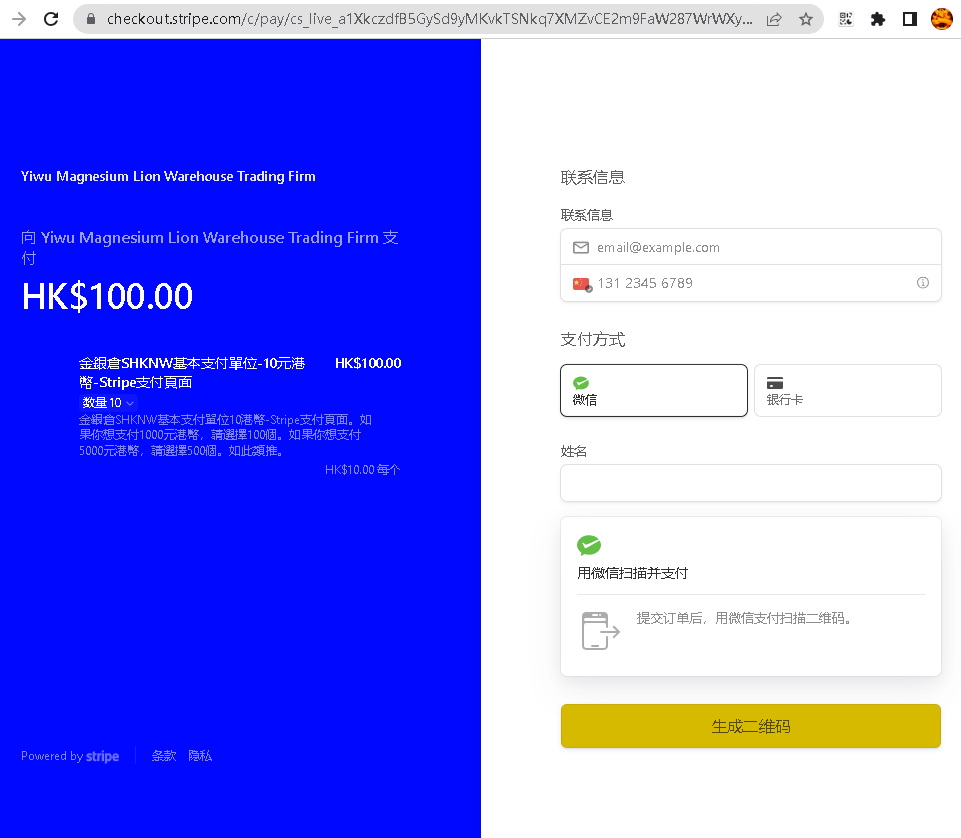This screenshot has height=838, width=961.
Task: Click the email address input field
Action: point(750,247)
